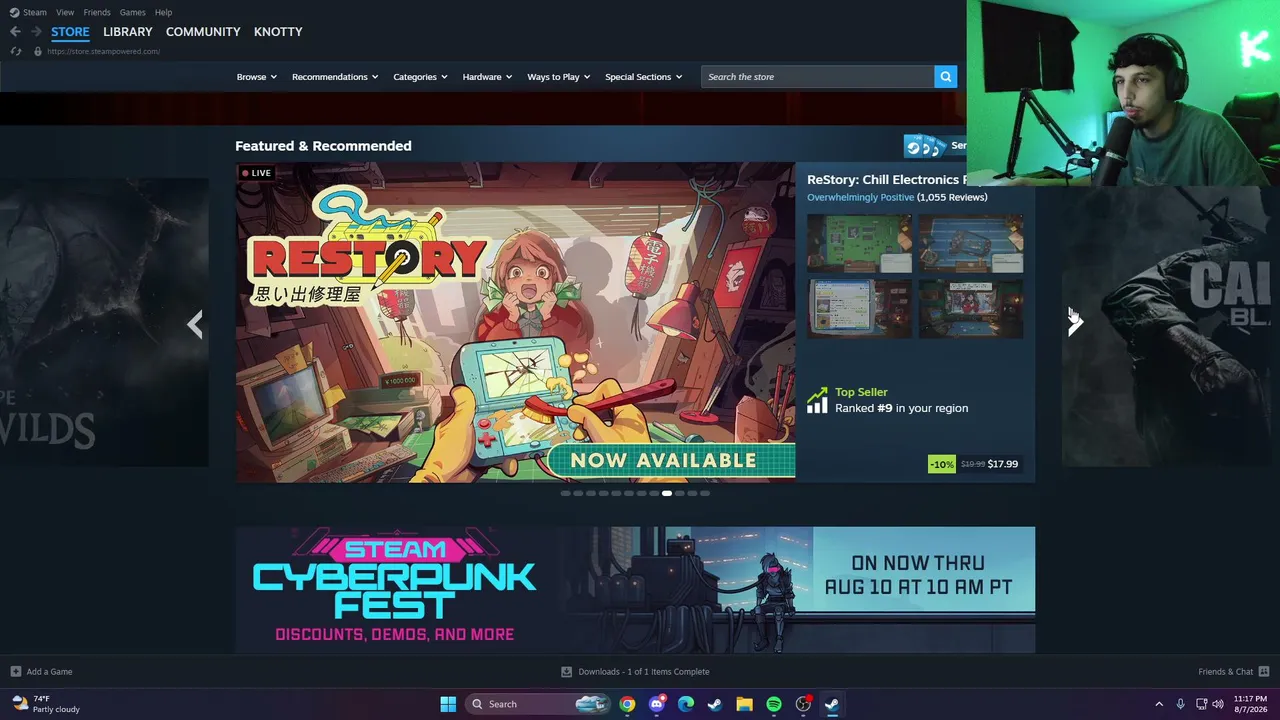Click the Overwhelmingly Positive review link
This screenshot has height=720, width=1280.
(x=861, y=197)
